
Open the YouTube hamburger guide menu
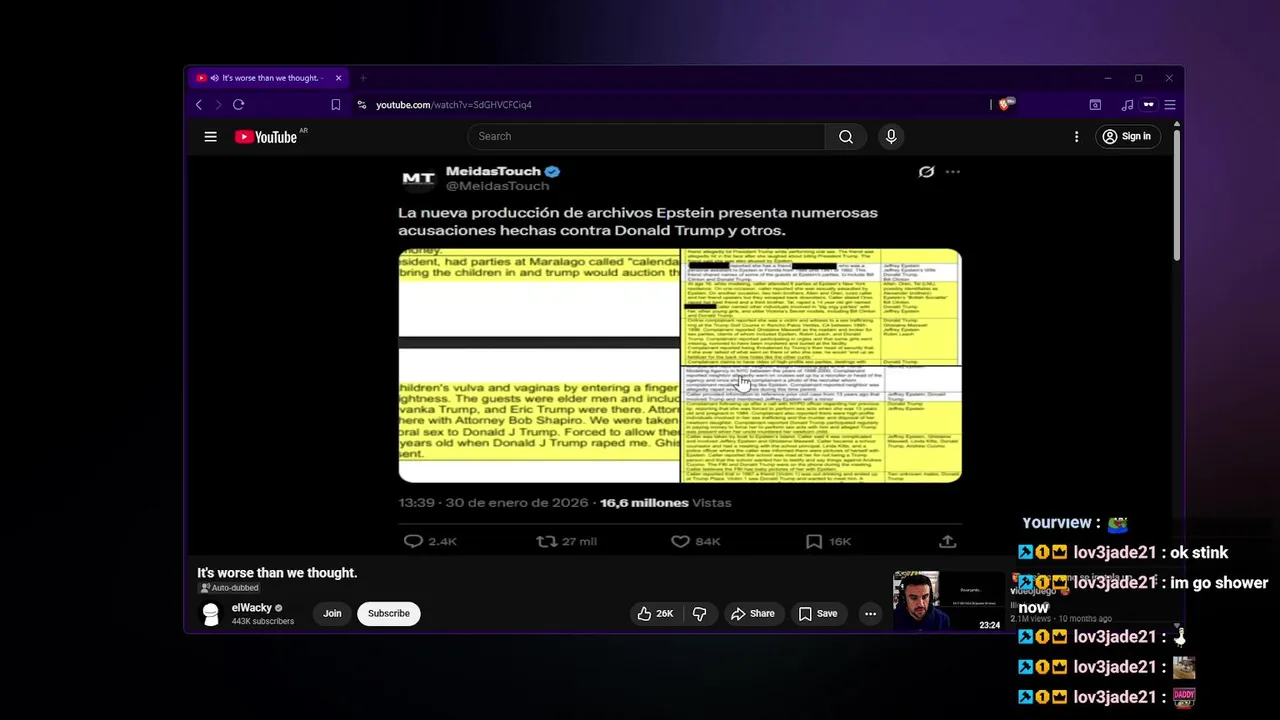click(210, 137)
